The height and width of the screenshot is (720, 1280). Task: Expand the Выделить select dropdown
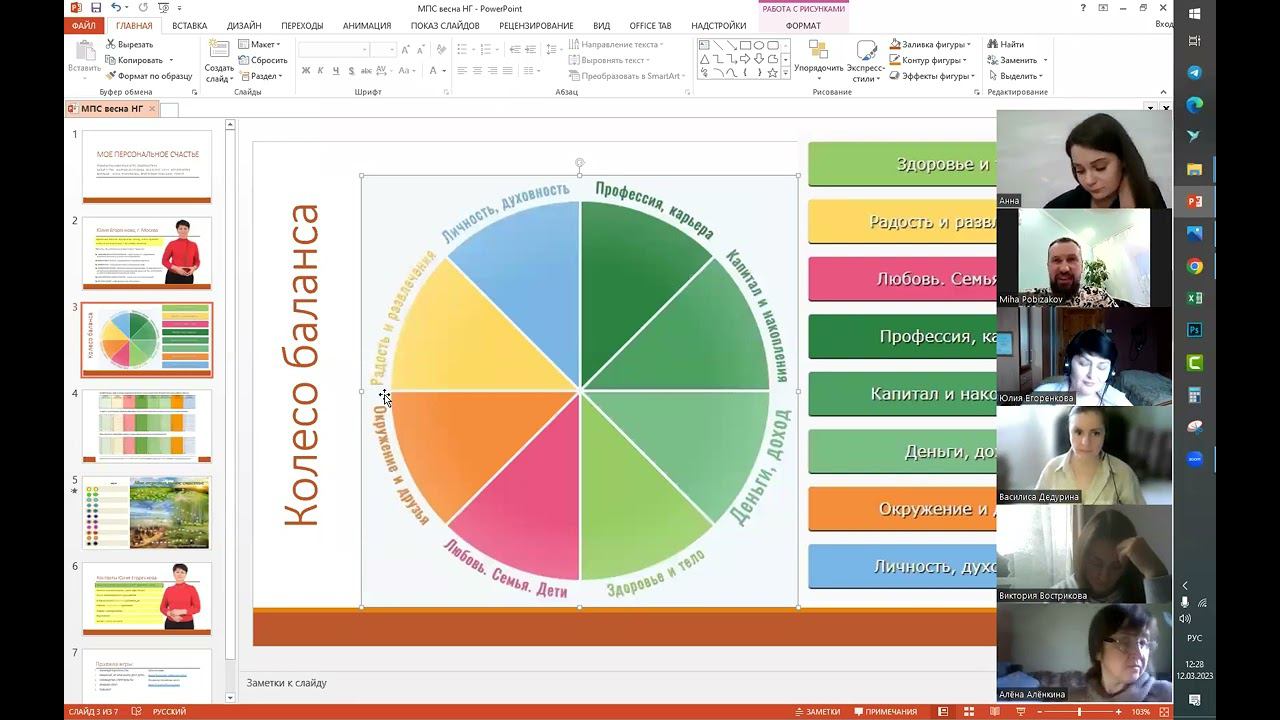(x=1016, y=76)
